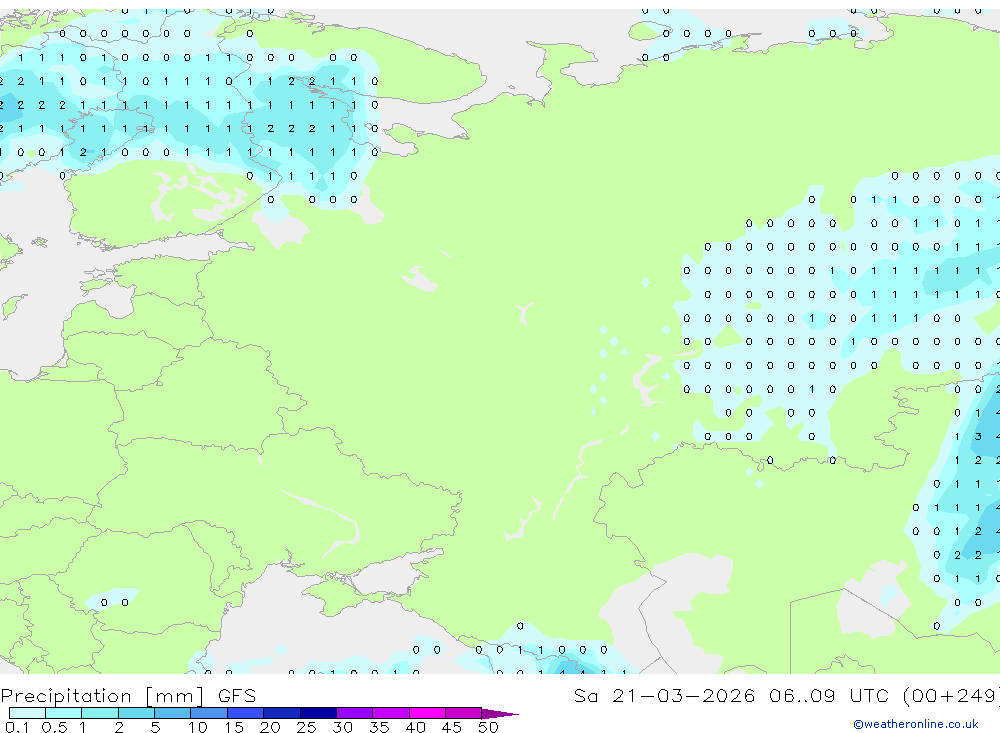This screenshot has height=733, width=1000.
Task: Click the 0.5–1 mm legend swatch
Action: 64,713
